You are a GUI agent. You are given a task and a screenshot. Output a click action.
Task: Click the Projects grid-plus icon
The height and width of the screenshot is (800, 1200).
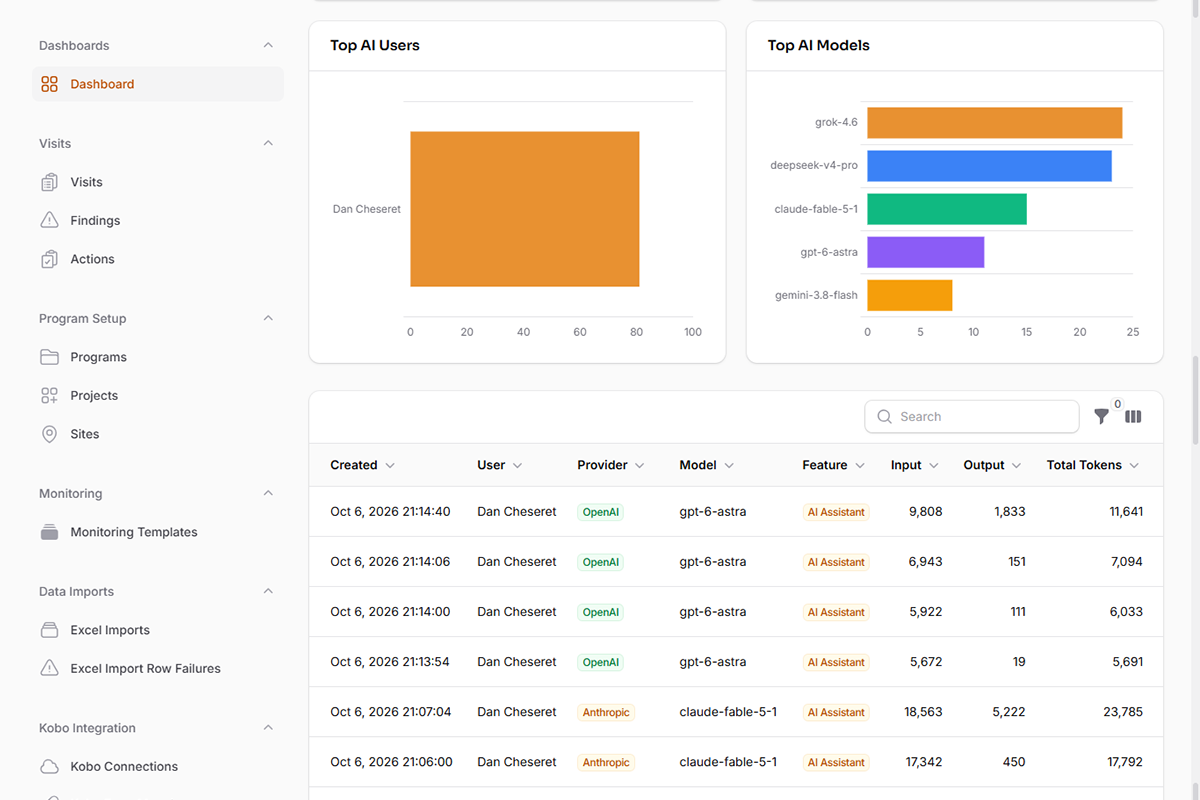point(49,396)
